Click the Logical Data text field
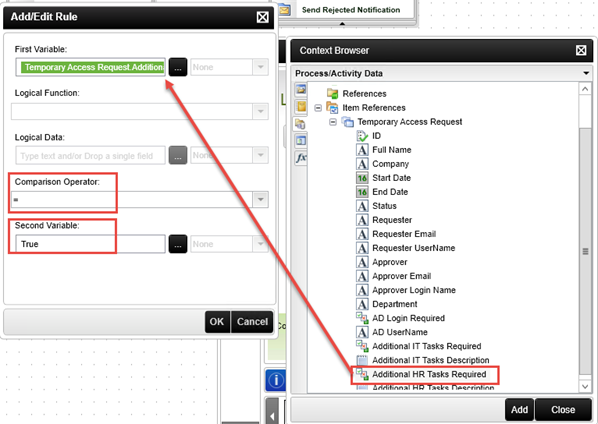This screenshot has height=424, width=598. 91,156
